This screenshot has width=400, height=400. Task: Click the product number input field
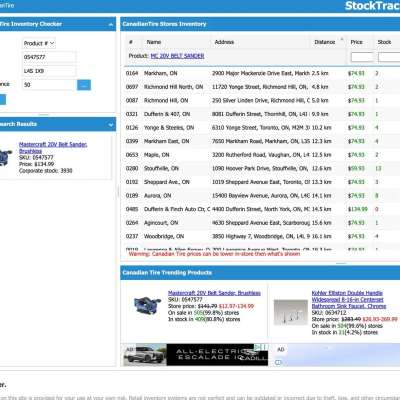tap(49, 57)
